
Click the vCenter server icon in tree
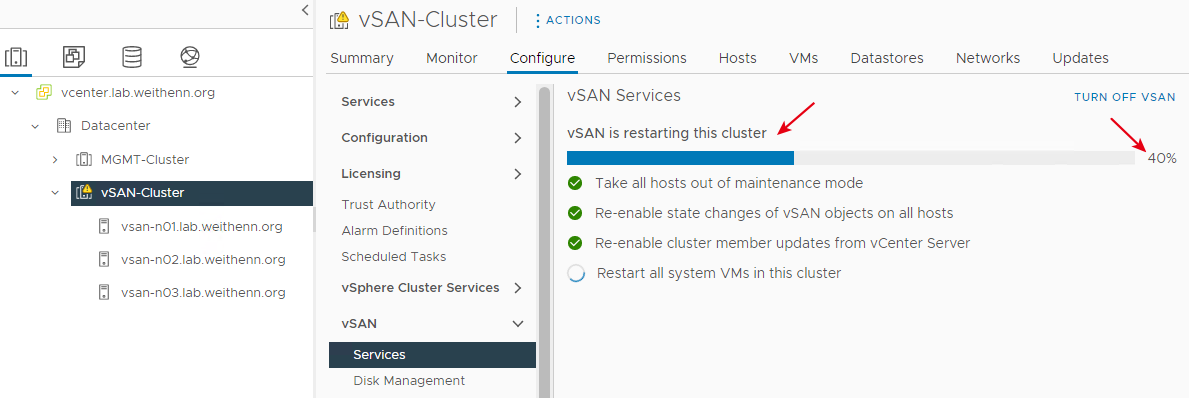click(44, 93)
